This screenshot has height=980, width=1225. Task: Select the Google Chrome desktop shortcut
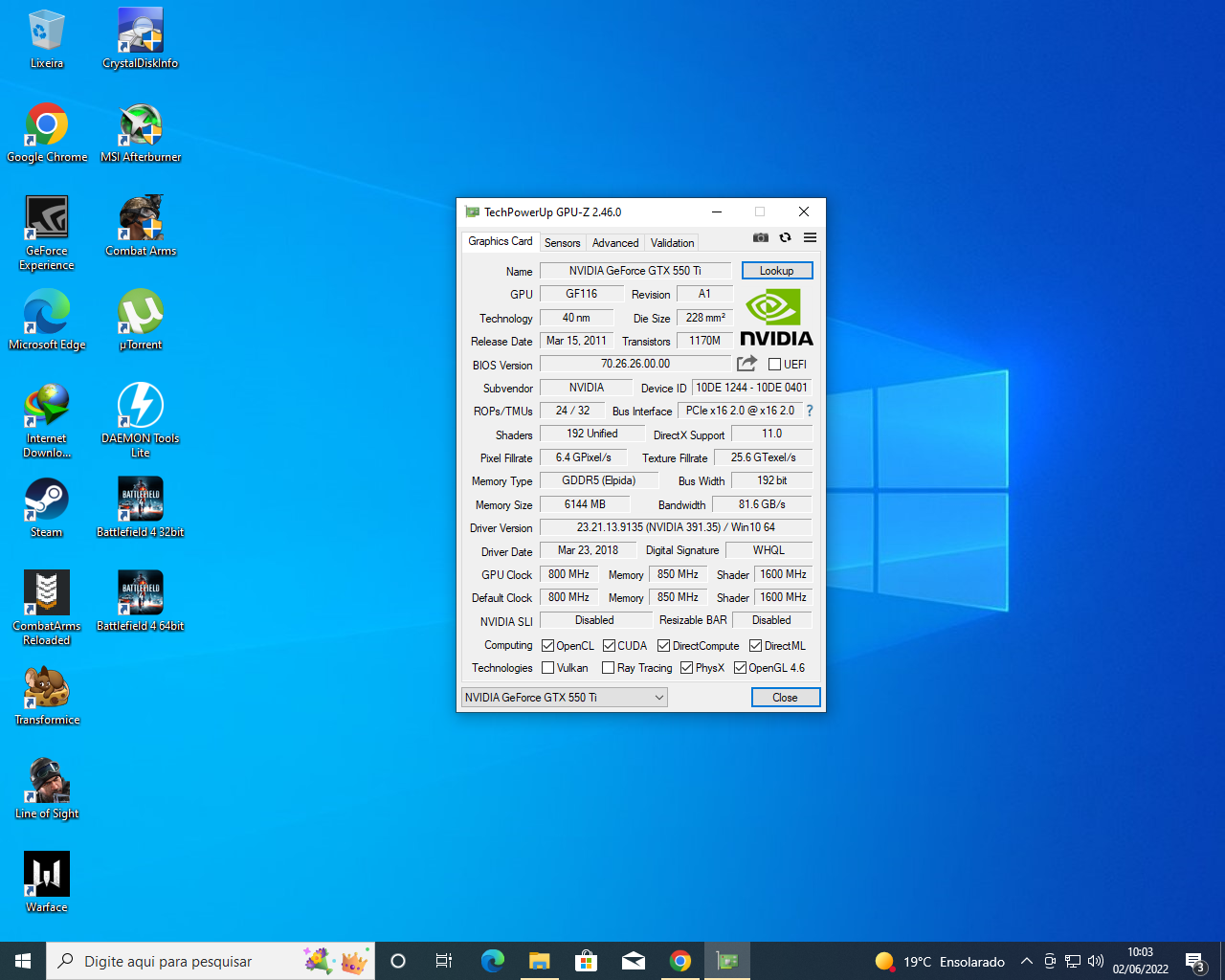(47, 132)
